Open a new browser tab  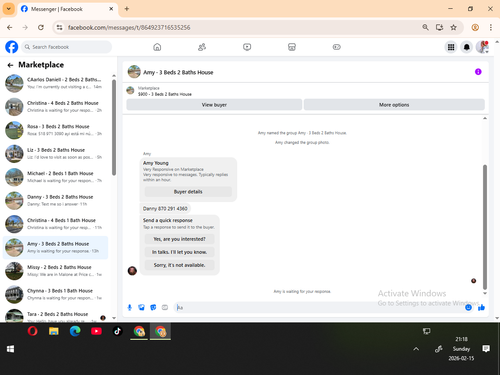(127, 9)
